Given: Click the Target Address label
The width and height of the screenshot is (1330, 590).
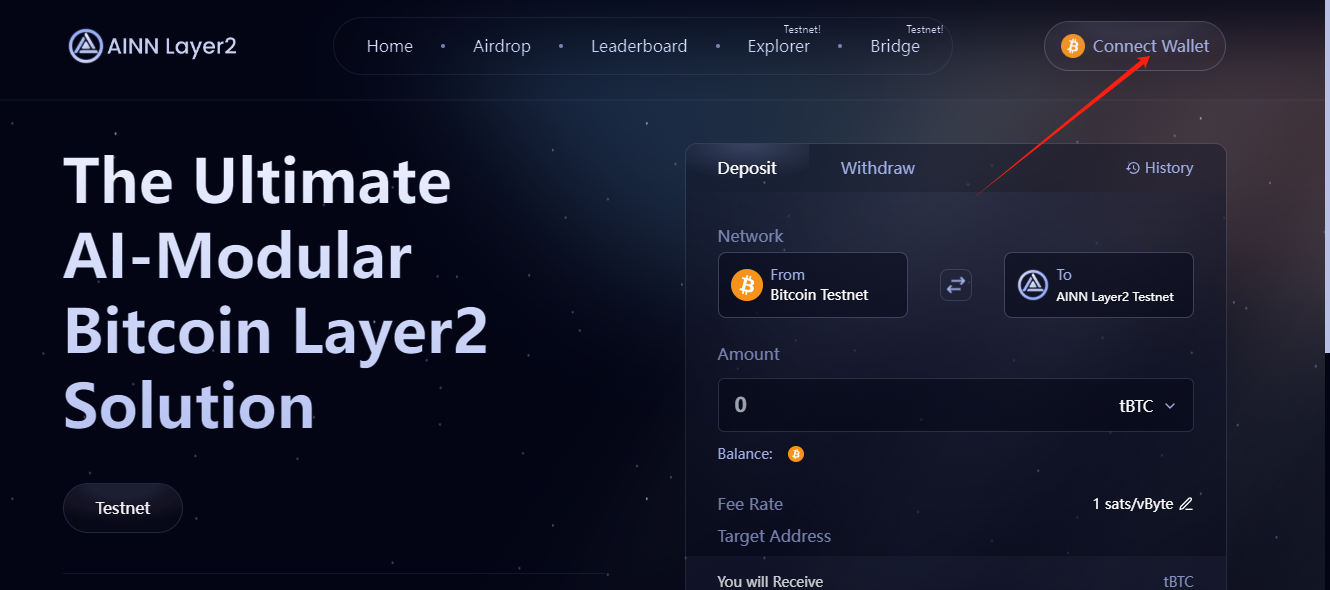Looking at the screenshot, I should tap(774, 536).
